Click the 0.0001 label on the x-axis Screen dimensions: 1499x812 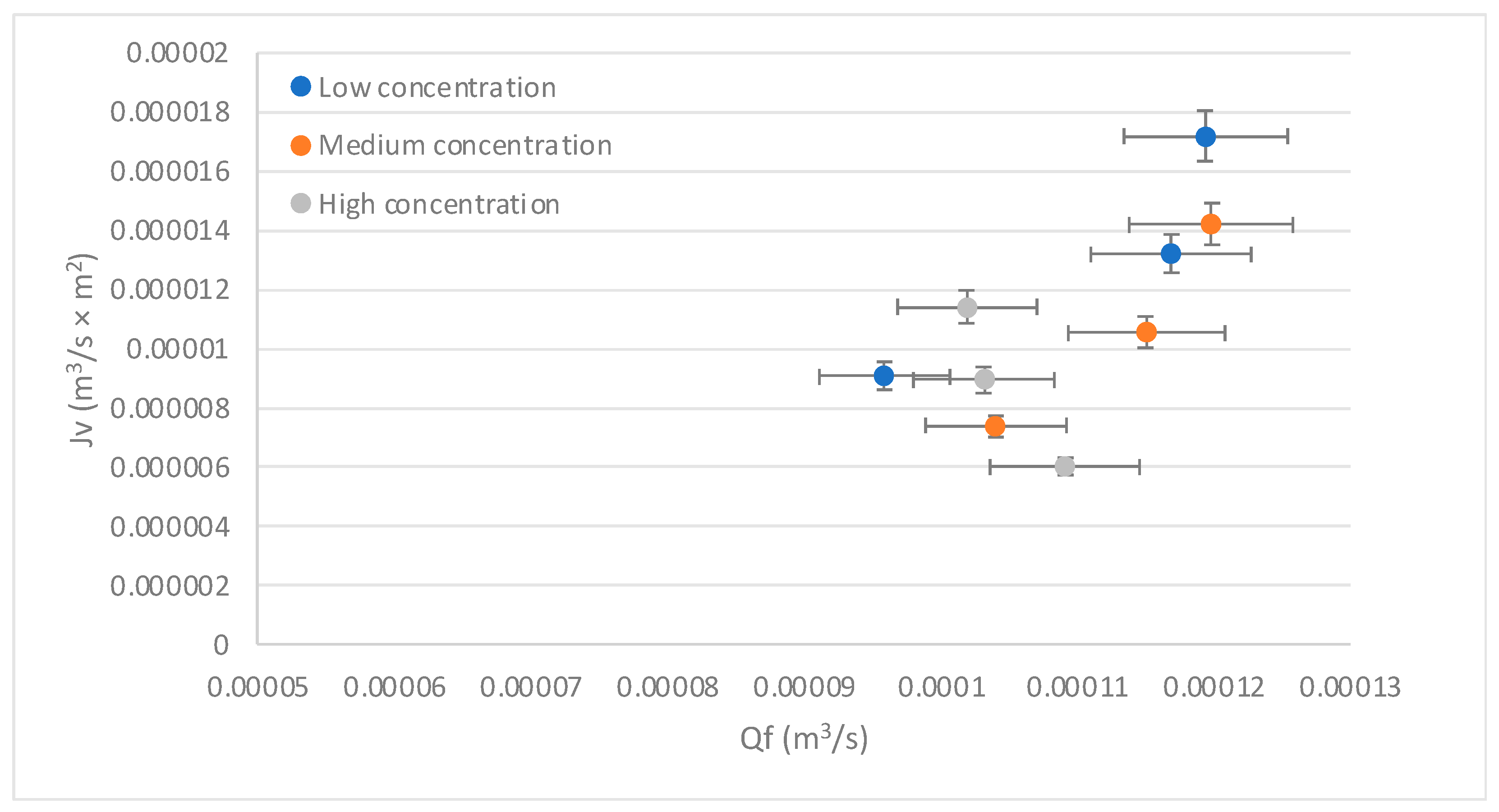click(x=942, y=688)
